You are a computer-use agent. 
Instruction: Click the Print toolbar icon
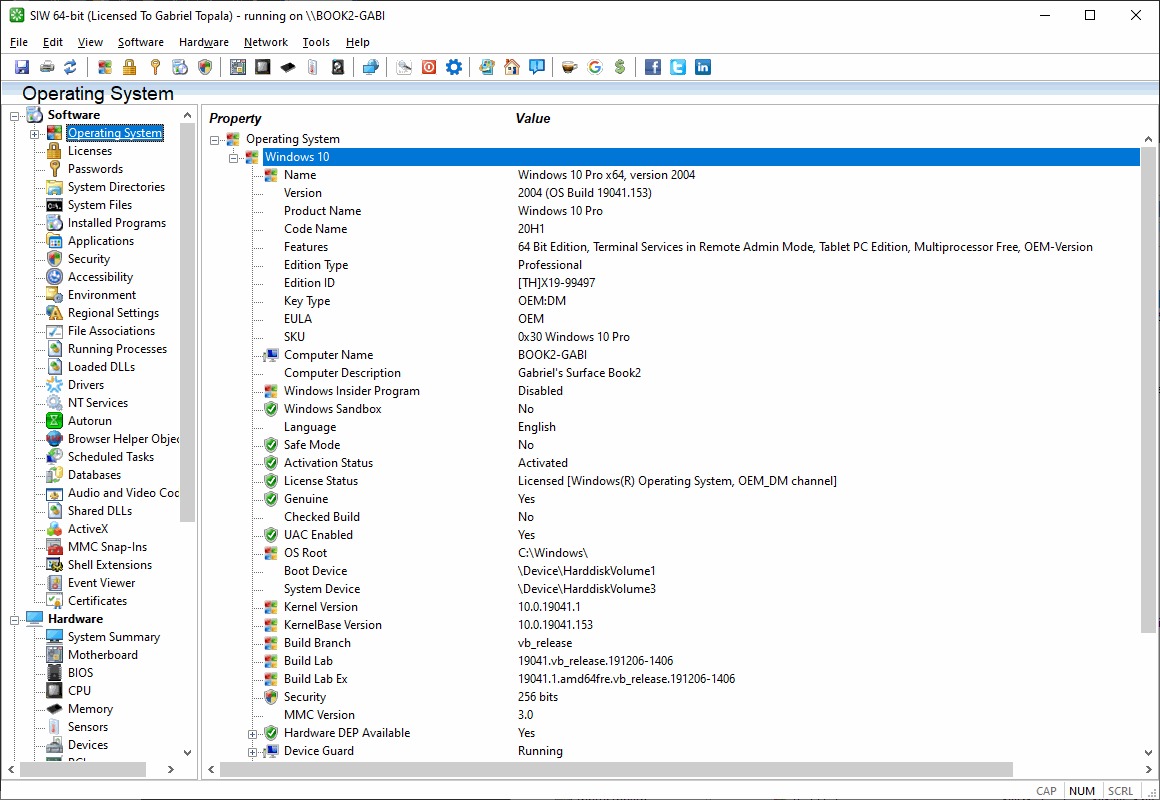pos(47,67)
